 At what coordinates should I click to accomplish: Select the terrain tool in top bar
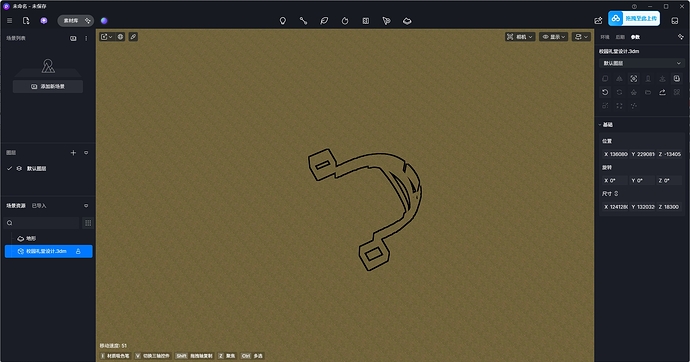pyautogui.click(x=407, y=21)
